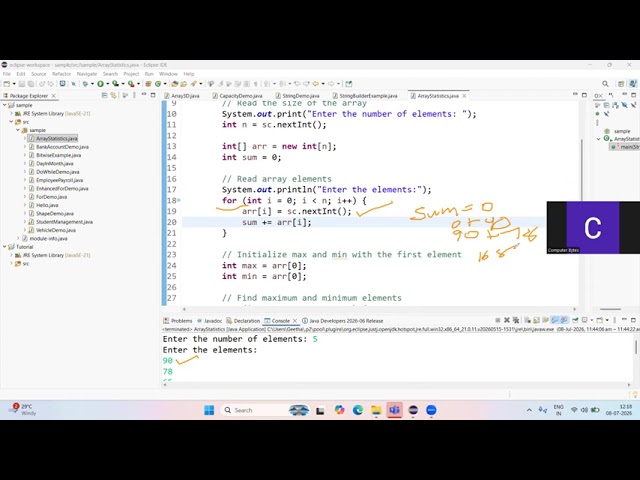The height and width of the screenshot is (480, 640).
Task: Click Remove Launch icon in console
Action: point(507,320)
